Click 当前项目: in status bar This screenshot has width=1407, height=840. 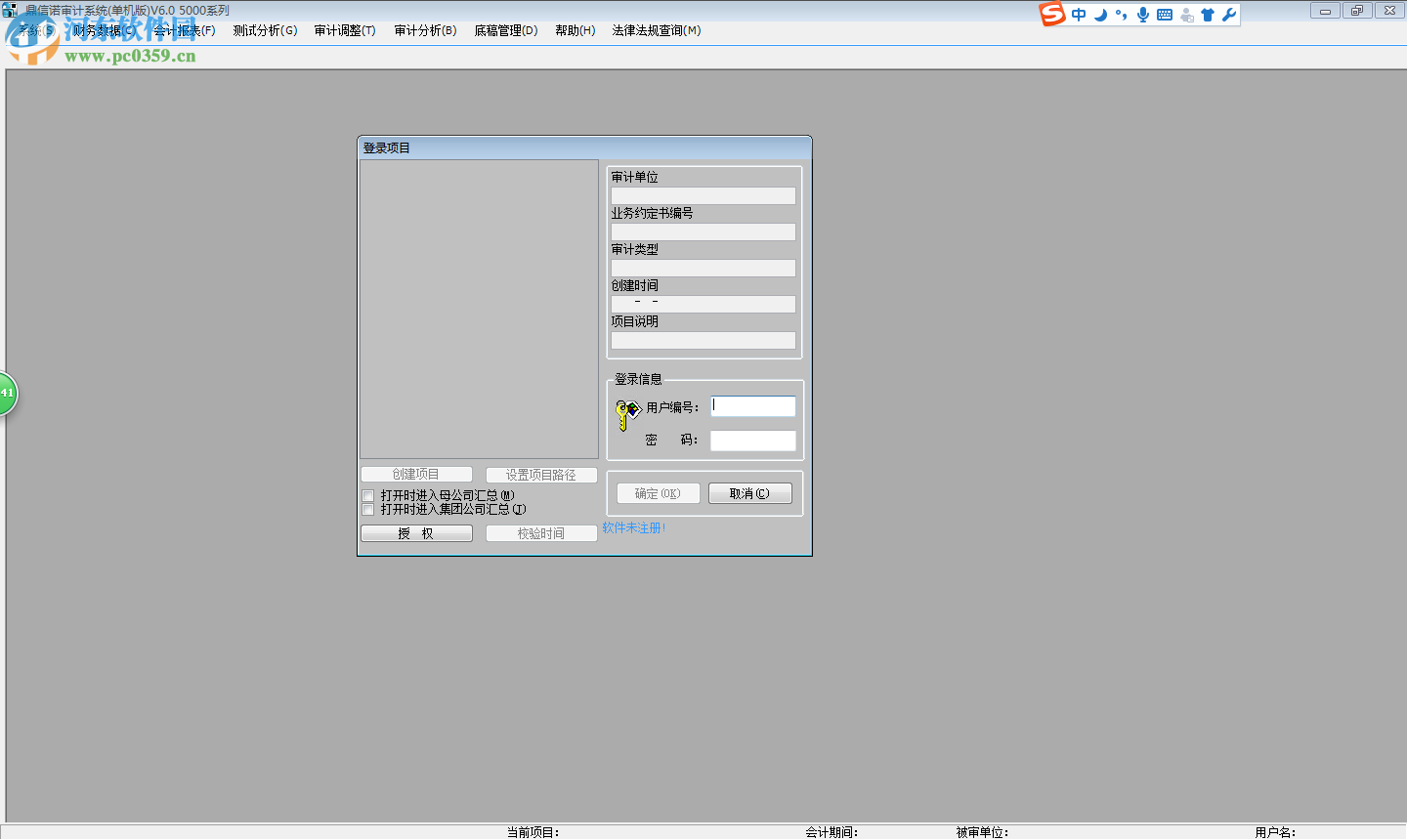pos(533,832)
